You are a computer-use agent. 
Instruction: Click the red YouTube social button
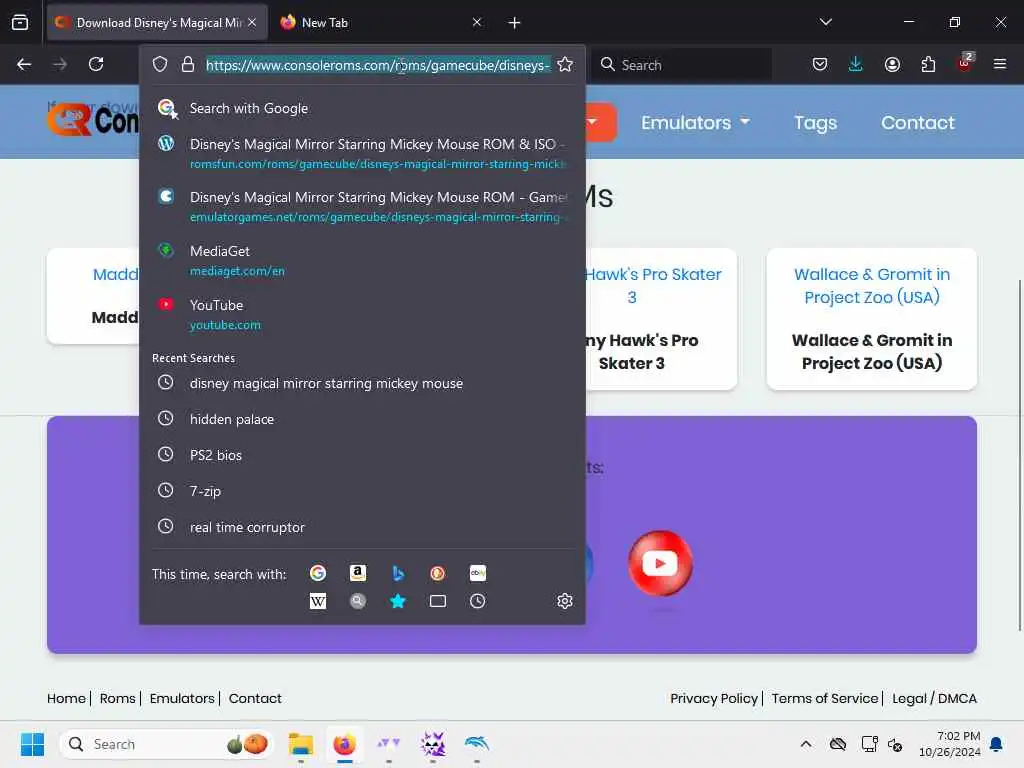[660, 563]
